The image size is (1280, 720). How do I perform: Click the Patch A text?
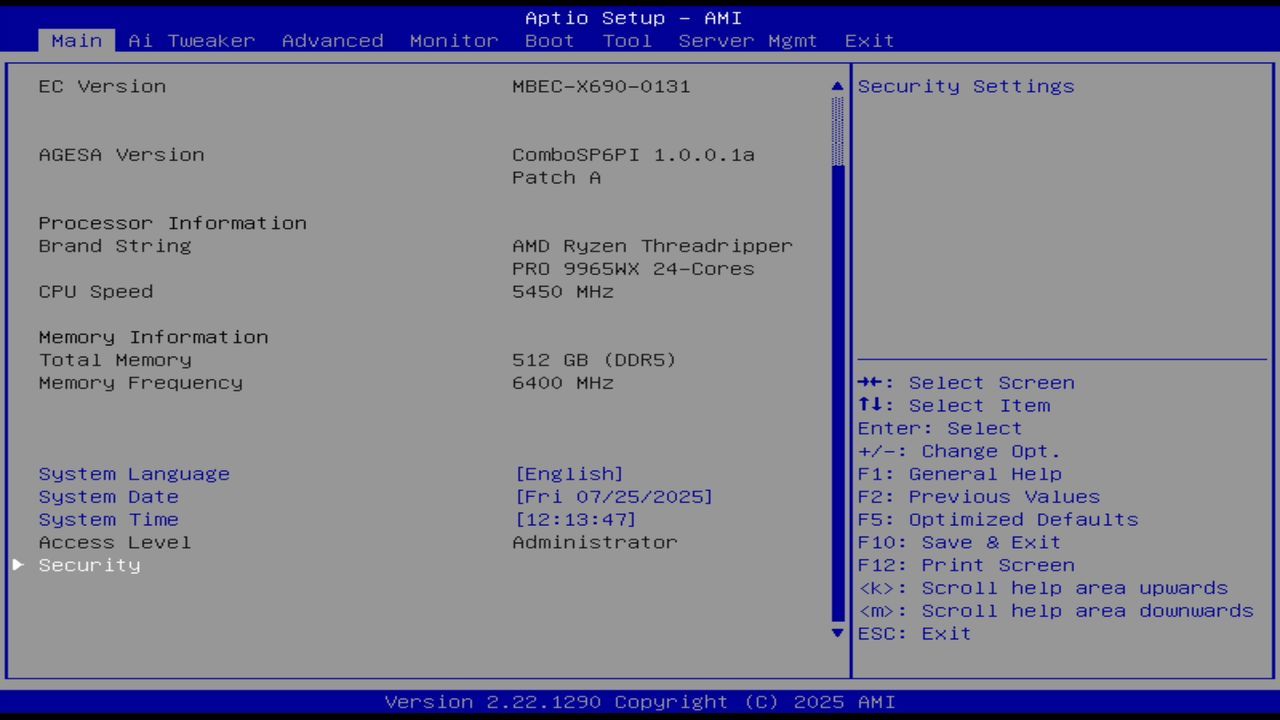[557, 178]
